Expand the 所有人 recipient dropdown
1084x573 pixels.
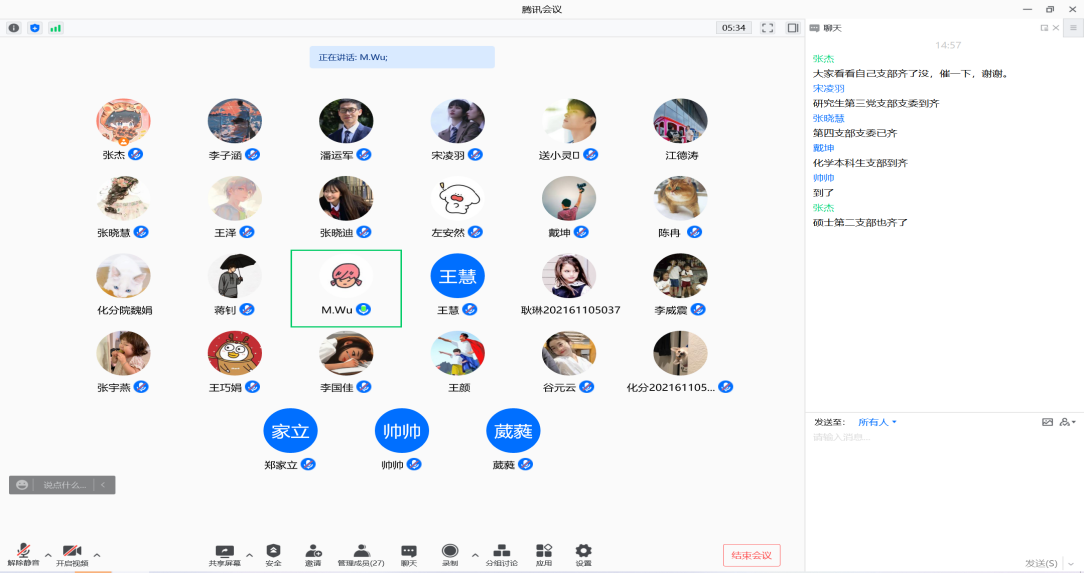click(878, 422)
